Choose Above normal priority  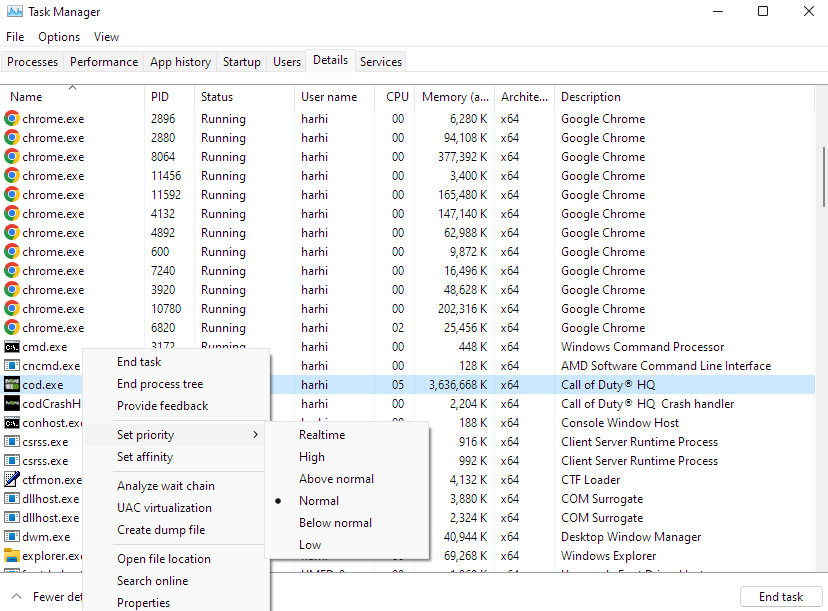(x=347, y=479)
